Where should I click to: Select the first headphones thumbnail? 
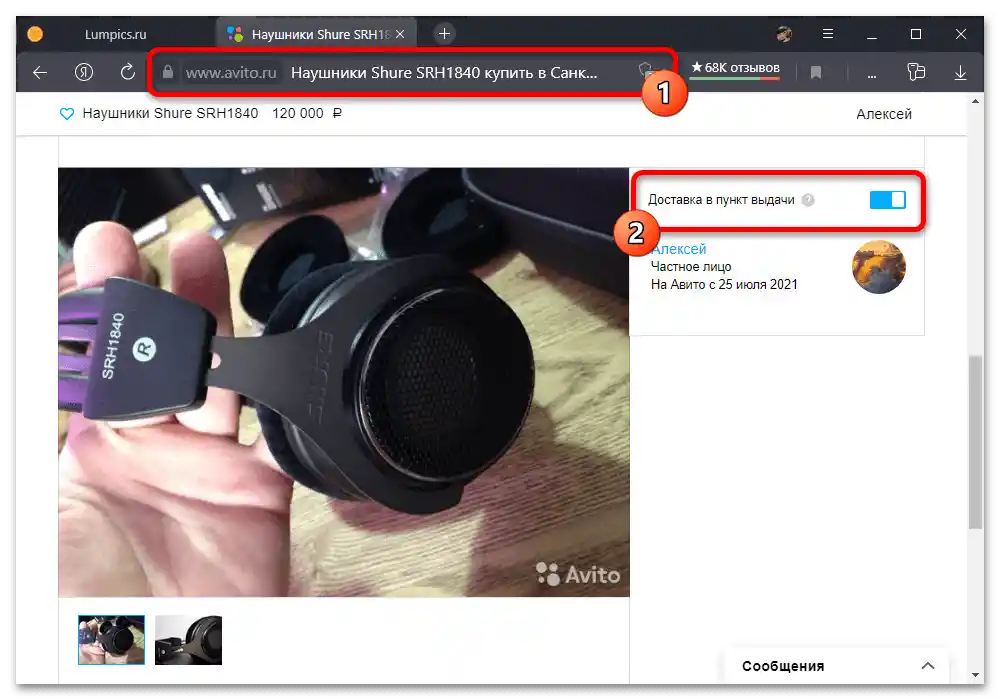pos(112,639)
